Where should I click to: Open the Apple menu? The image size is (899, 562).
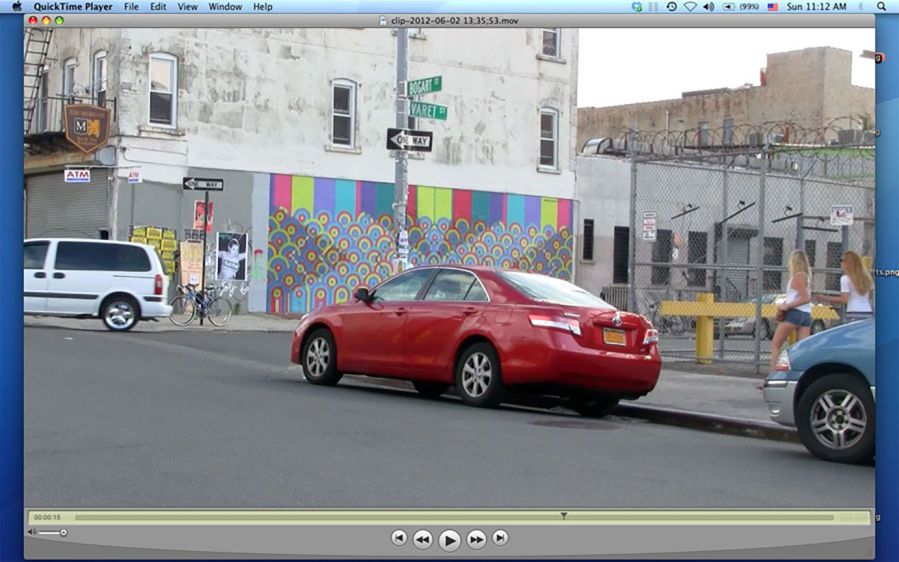(17, 7)
